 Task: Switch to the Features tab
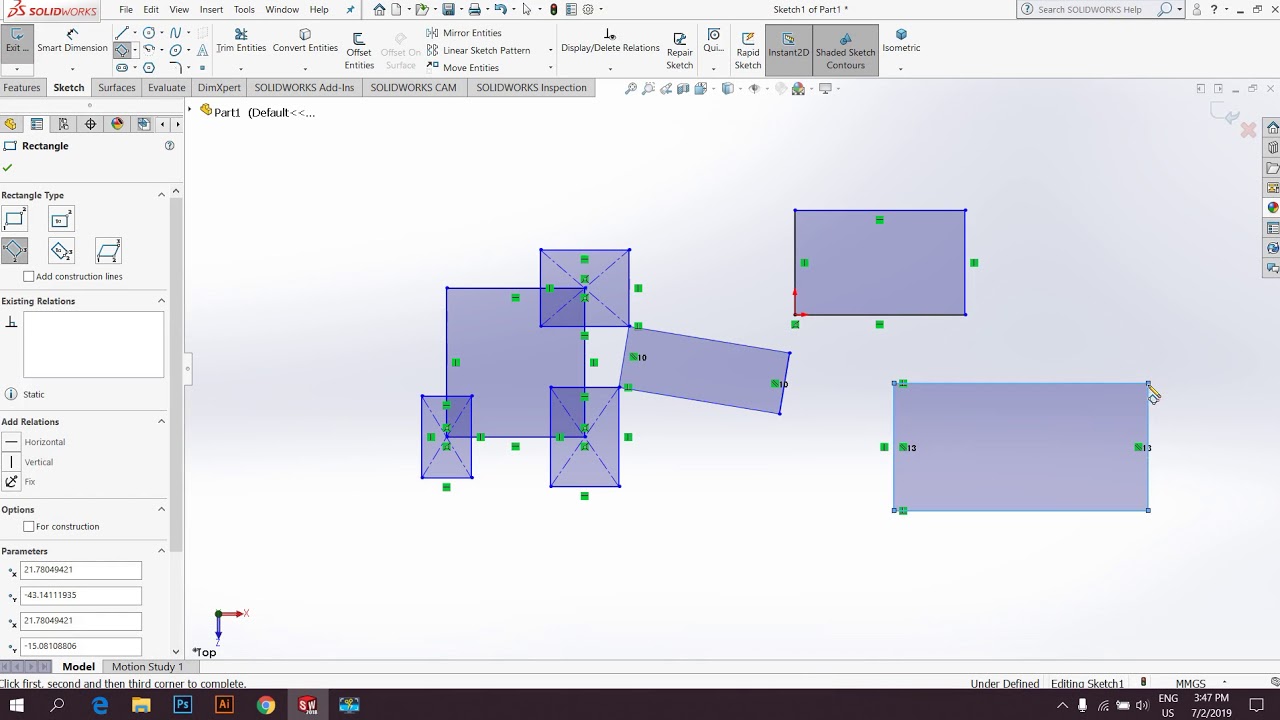tap(21, 88)
